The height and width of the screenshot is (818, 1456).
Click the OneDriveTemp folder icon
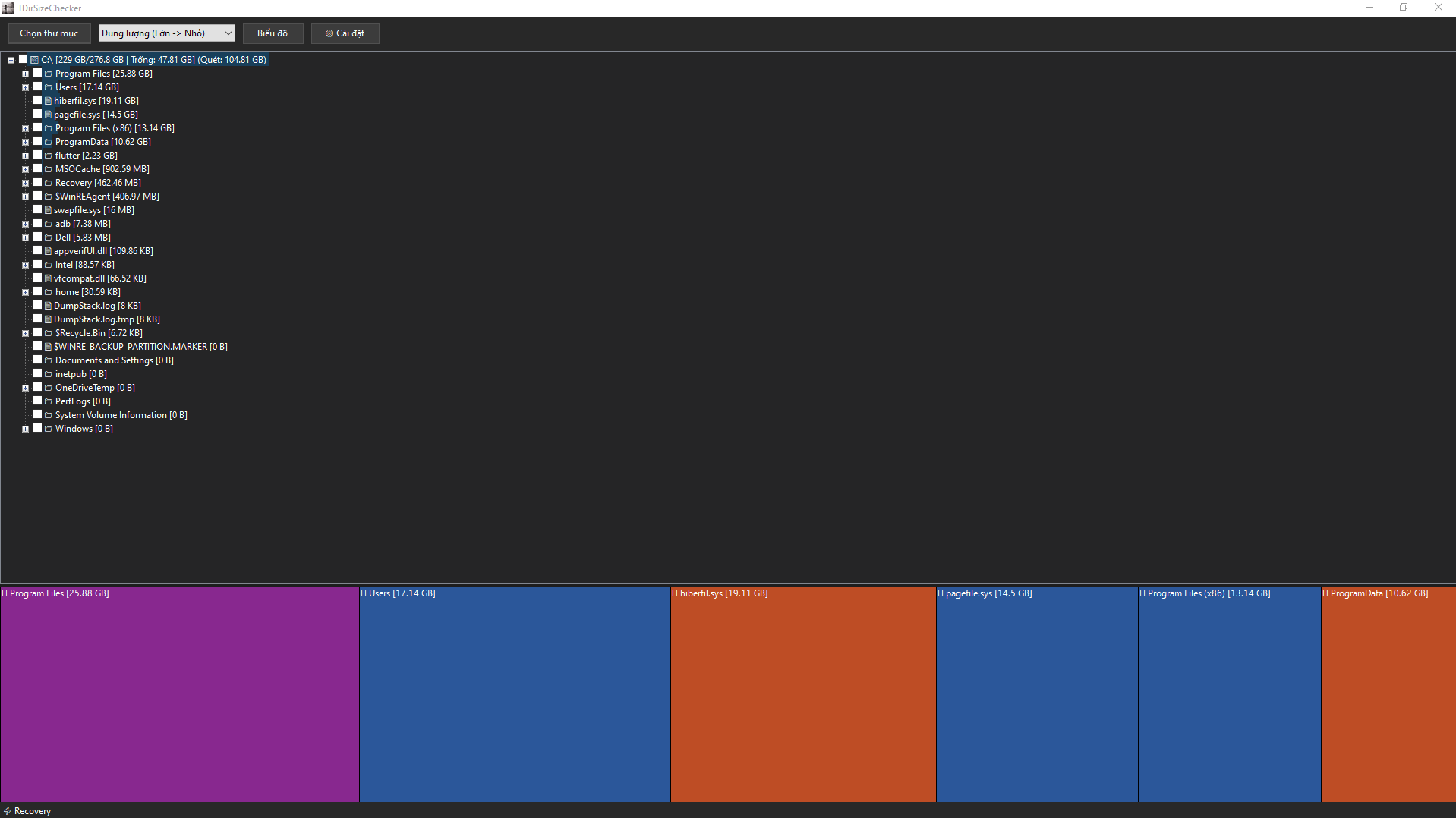[49, 388]
